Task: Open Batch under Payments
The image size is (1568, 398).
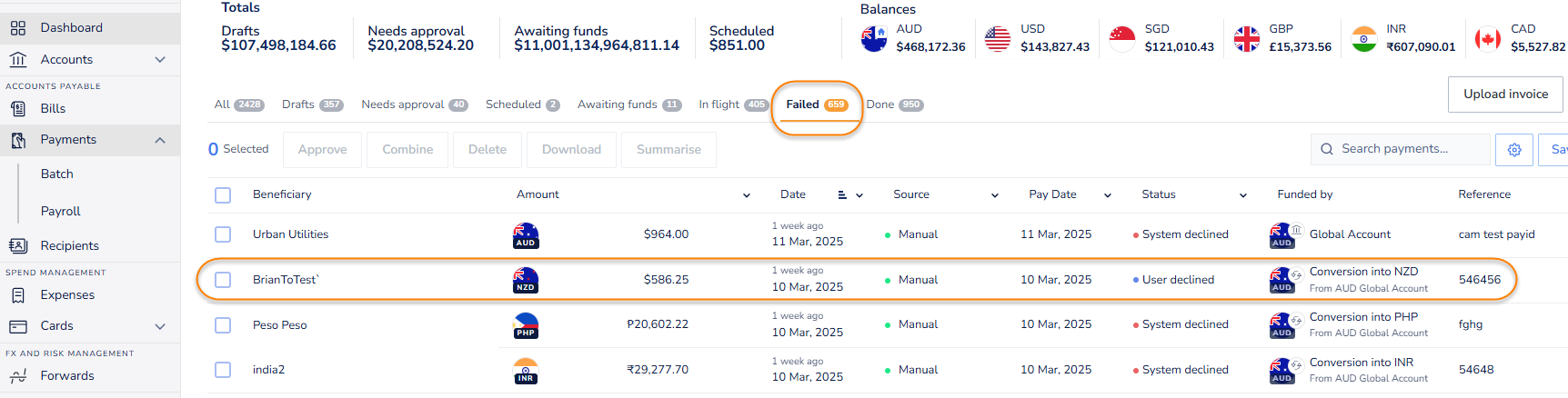Action: coord(57,174)
